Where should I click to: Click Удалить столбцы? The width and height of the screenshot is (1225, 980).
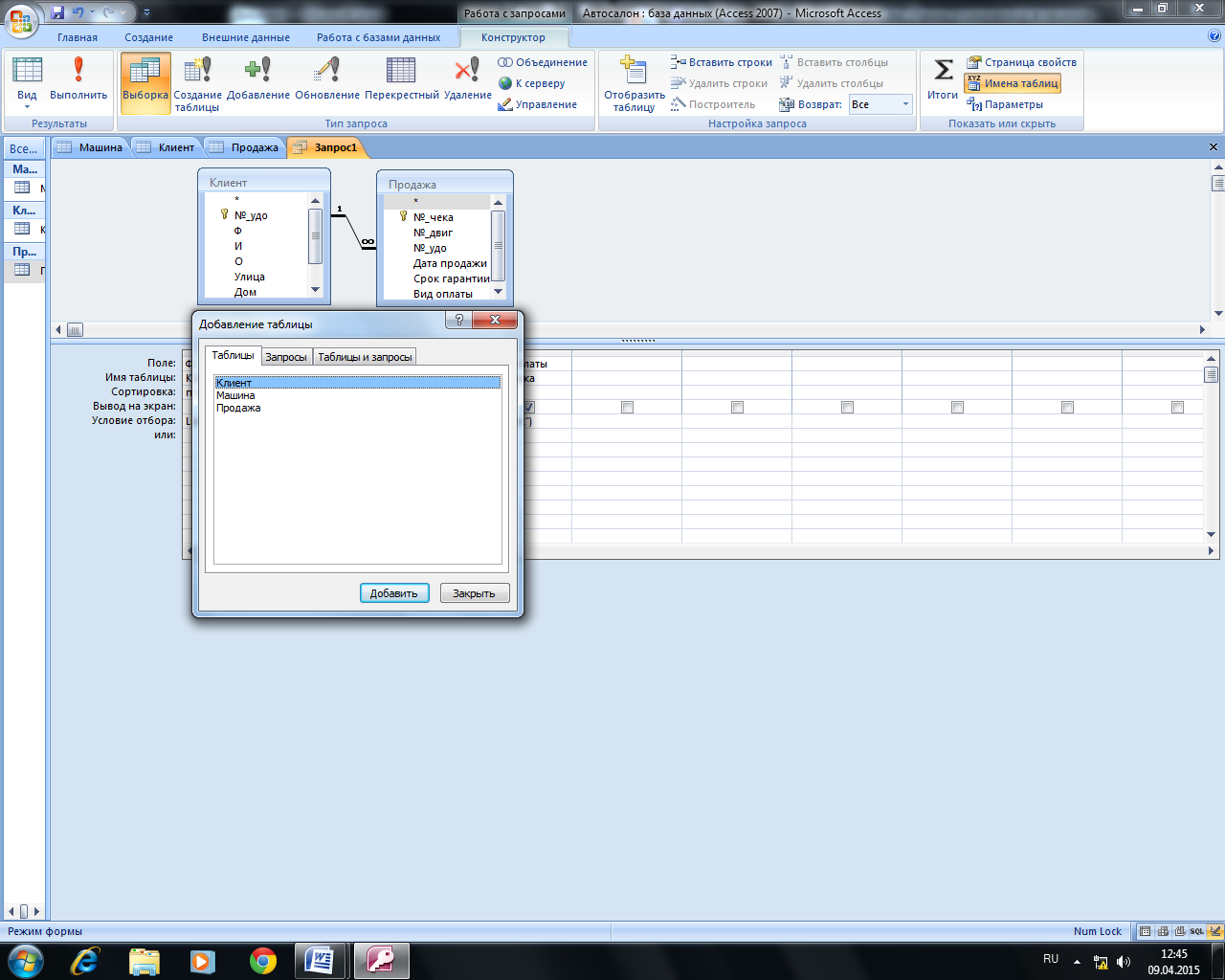tap(832, 83)
